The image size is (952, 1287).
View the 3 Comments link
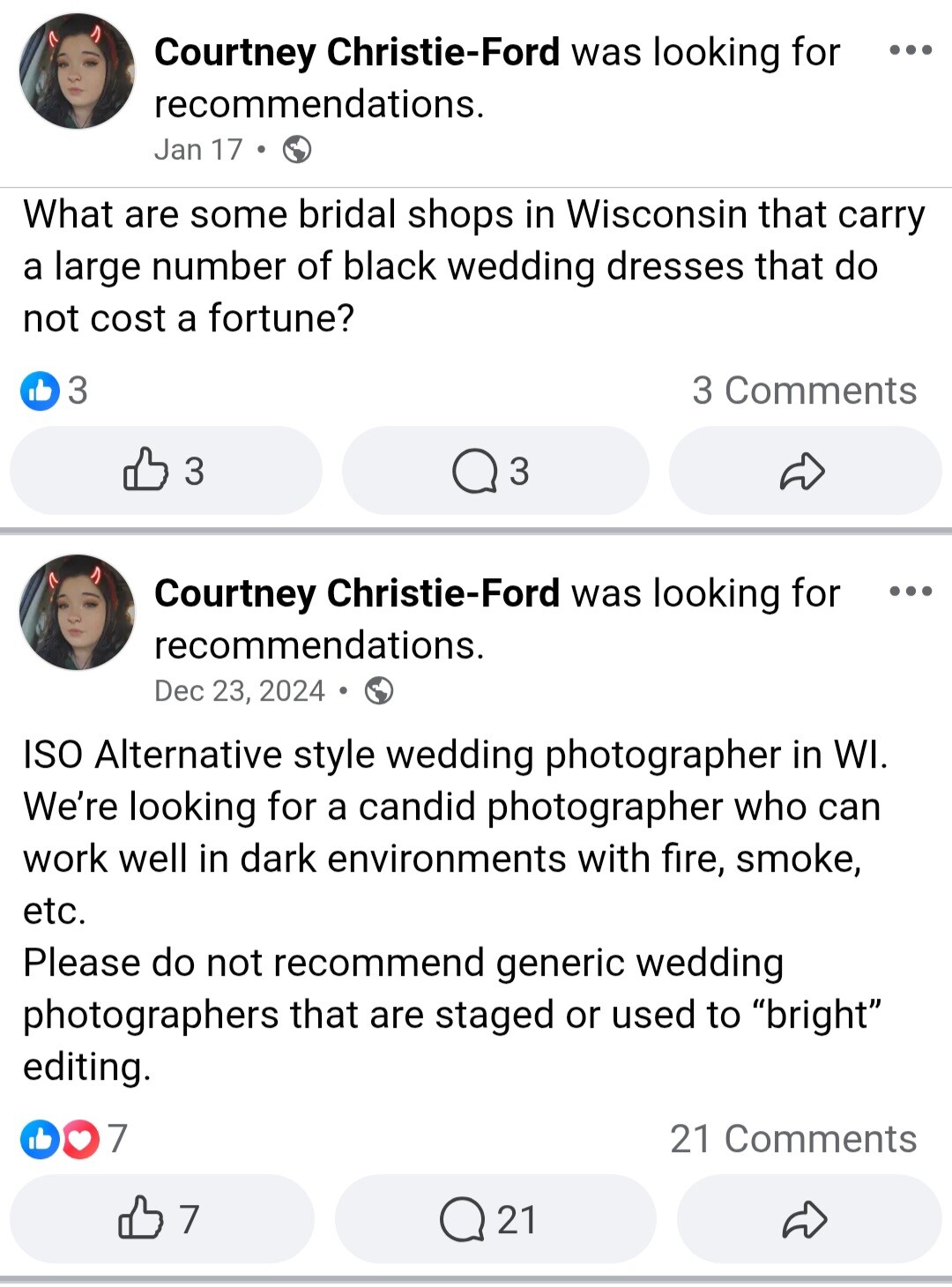pos(804,391)
